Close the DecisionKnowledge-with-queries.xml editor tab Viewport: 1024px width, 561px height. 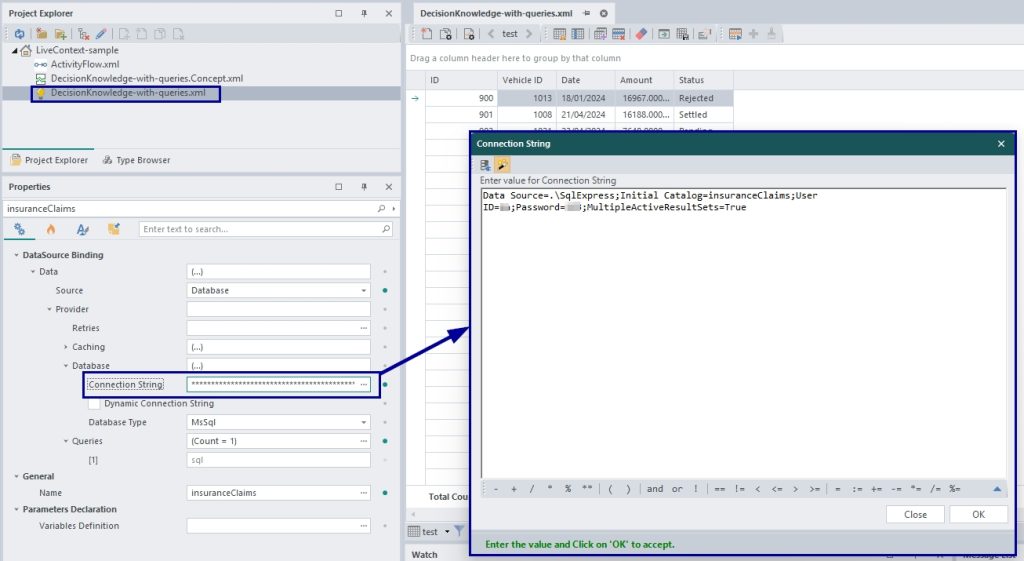(603, 13)
